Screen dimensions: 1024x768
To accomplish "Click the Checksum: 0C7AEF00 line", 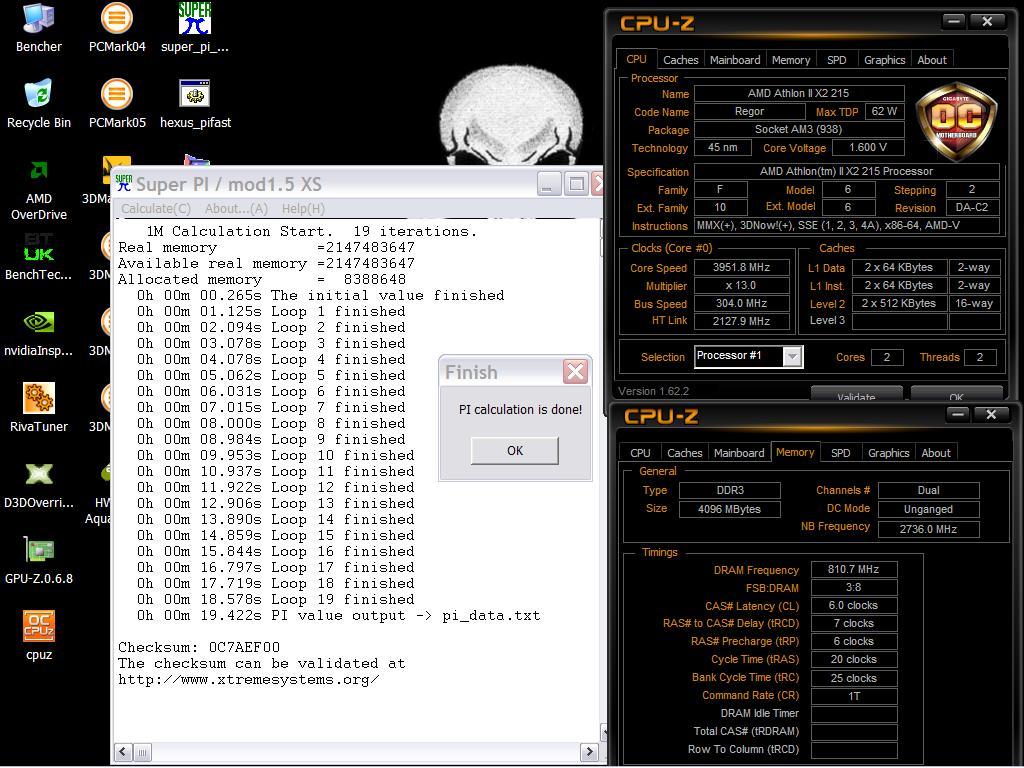I will pos(199,647).
